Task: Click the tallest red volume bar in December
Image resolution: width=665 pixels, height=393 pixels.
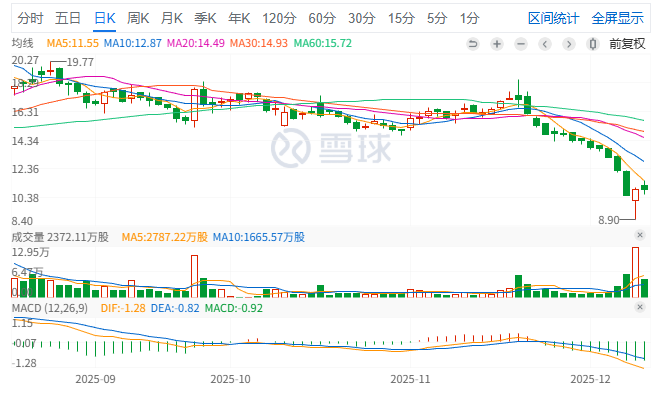Action: [x=635, y=272]
